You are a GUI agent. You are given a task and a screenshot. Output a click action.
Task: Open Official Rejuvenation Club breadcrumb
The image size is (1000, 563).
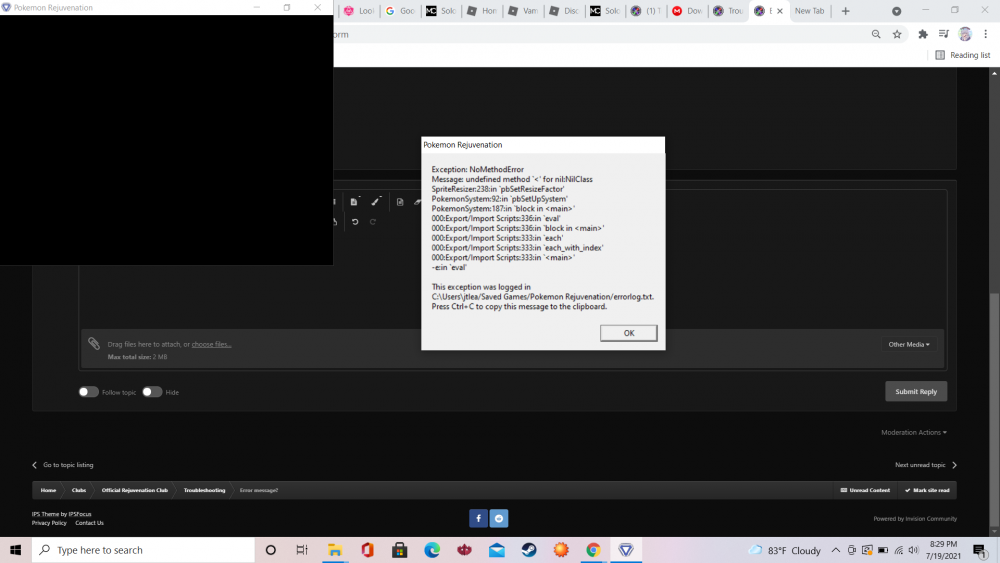pos(135,490)
